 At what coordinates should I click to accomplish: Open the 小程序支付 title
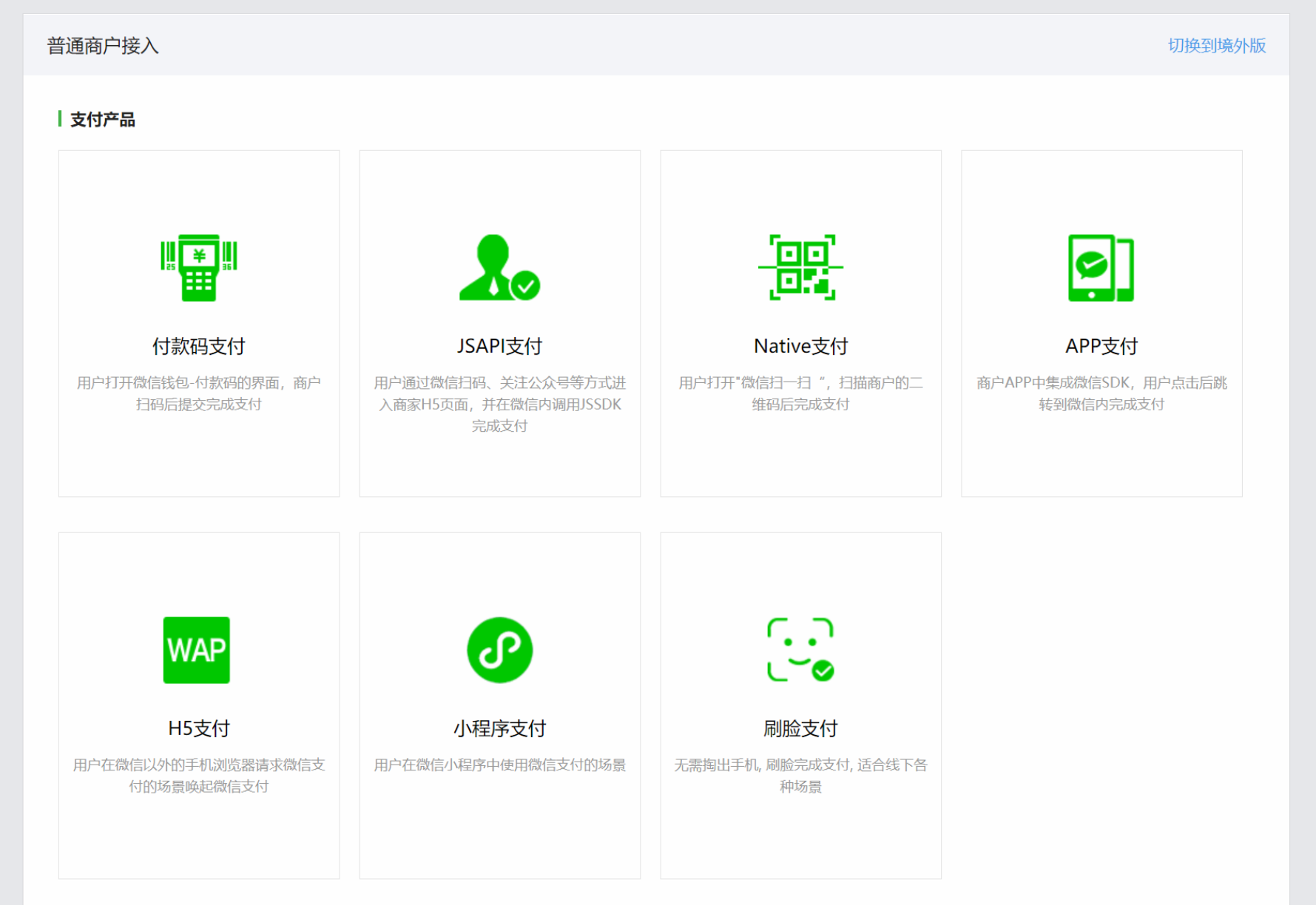click(499, 728)
